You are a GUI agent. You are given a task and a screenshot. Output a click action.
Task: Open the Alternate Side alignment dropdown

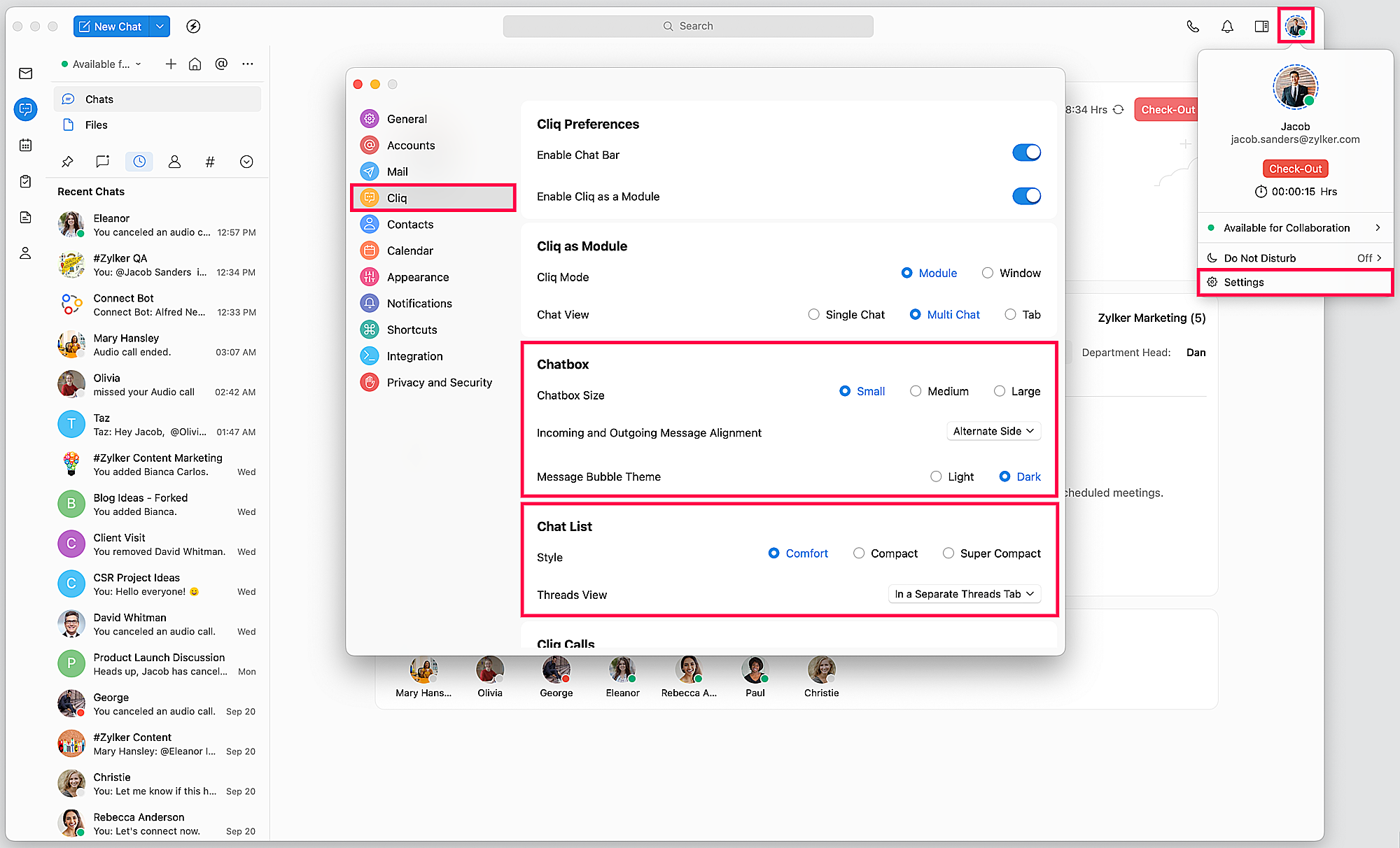tap(993, 431)
